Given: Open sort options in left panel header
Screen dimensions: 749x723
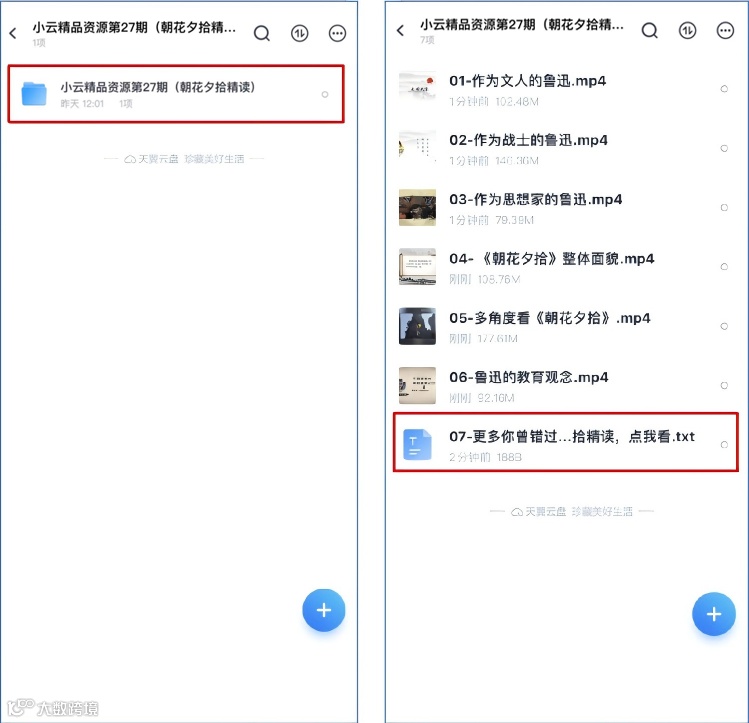Looking at the screenshot, I should tap(300, 33).
